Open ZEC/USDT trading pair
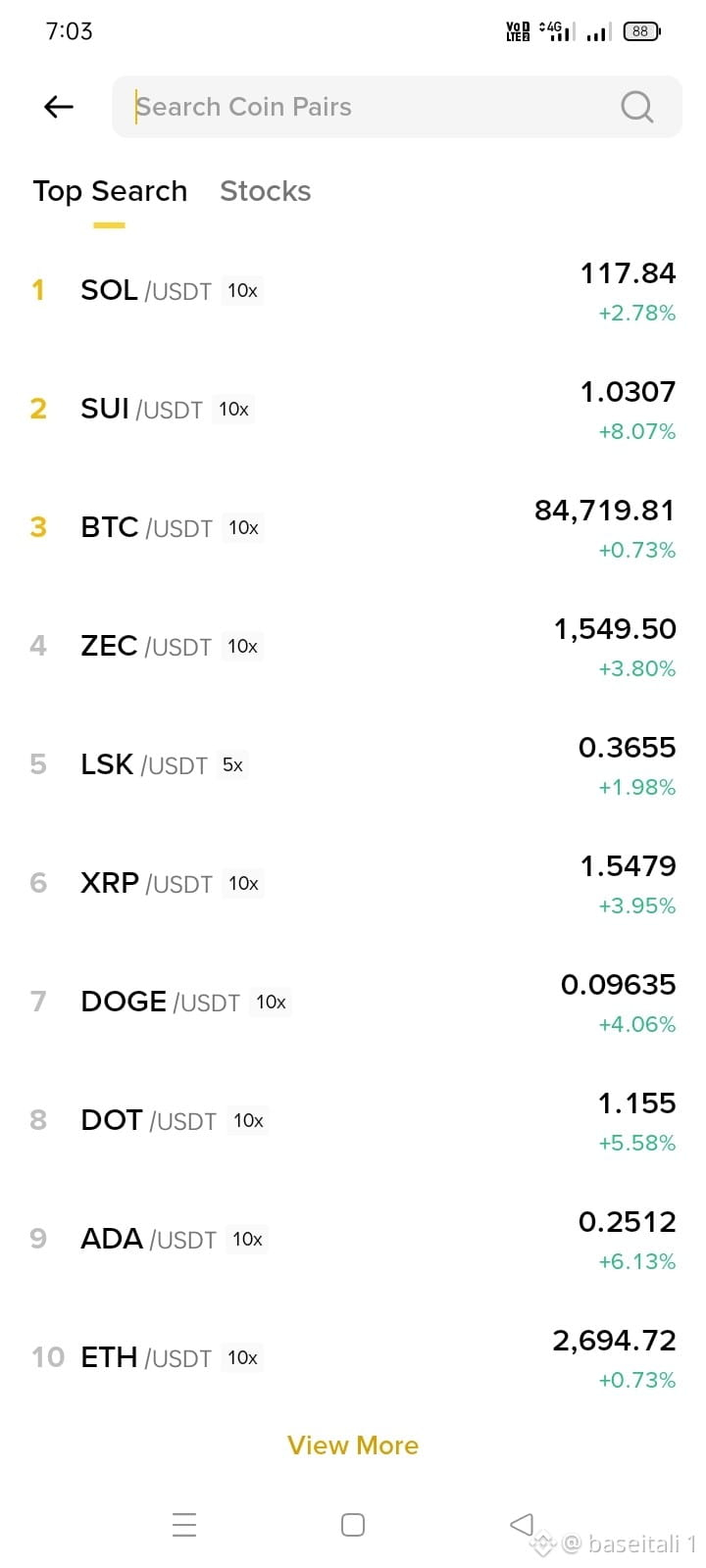 pyautogui.click(x=353, y=648)
